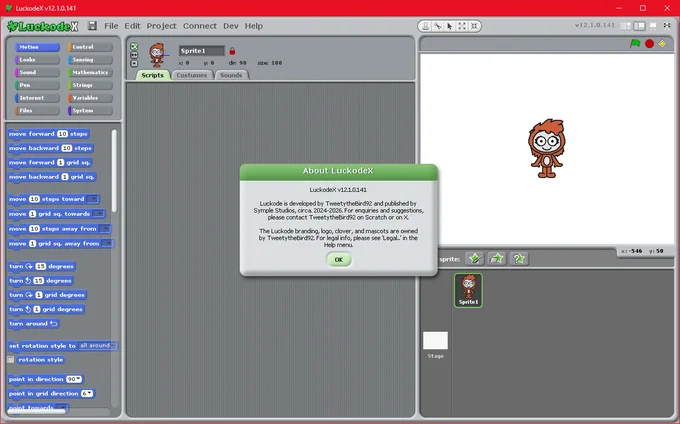This screenshot has height=424, width=680.
Task: Select the Sensing block category
Action: point(90,59)
